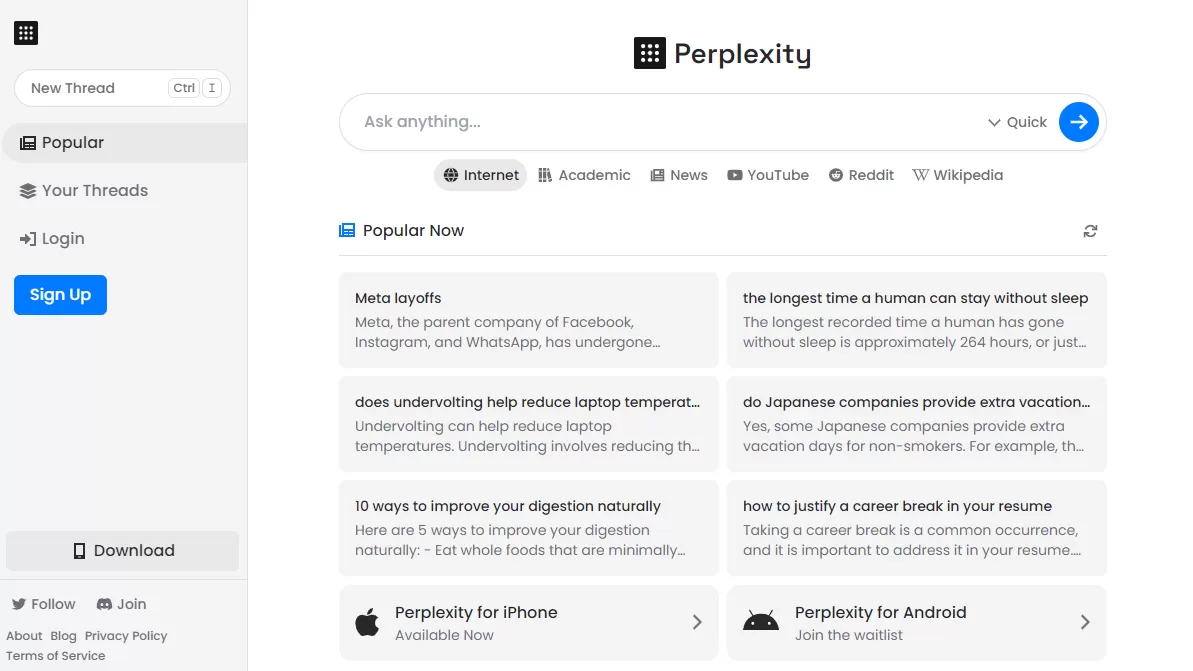
Task: Refresh the Popular Now list
Action: (1090, 231)
